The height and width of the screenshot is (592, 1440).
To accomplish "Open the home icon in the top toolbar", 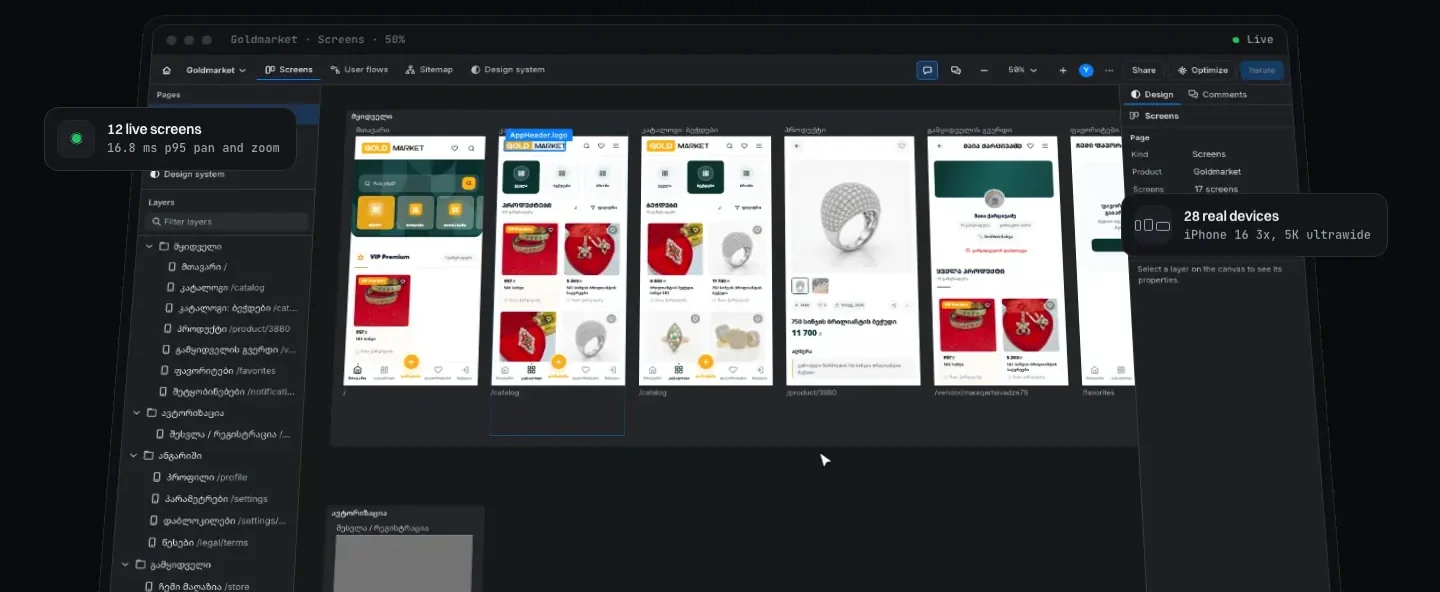I will 167,70.
